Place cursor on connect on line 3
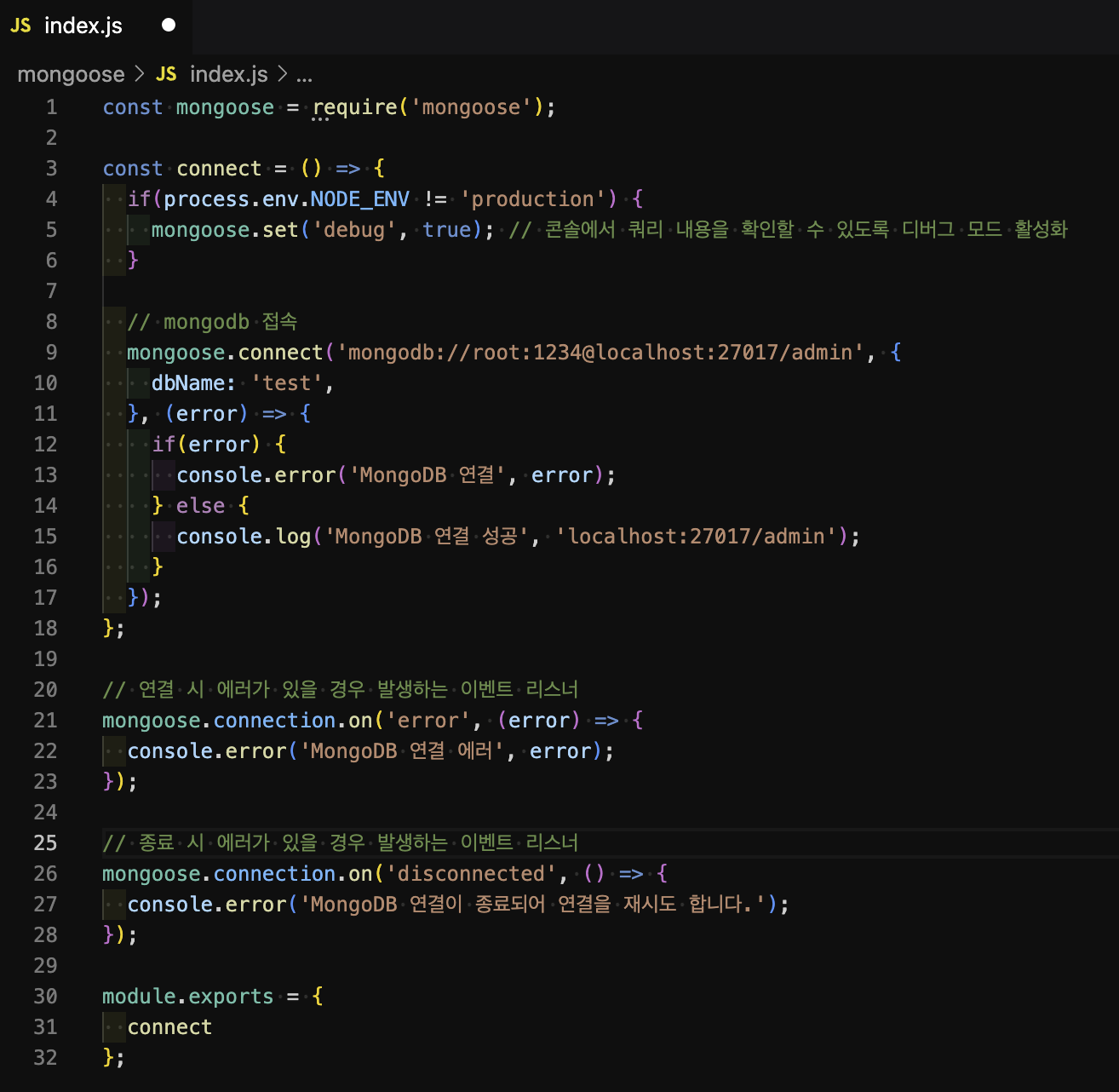 tap(219, 169)
